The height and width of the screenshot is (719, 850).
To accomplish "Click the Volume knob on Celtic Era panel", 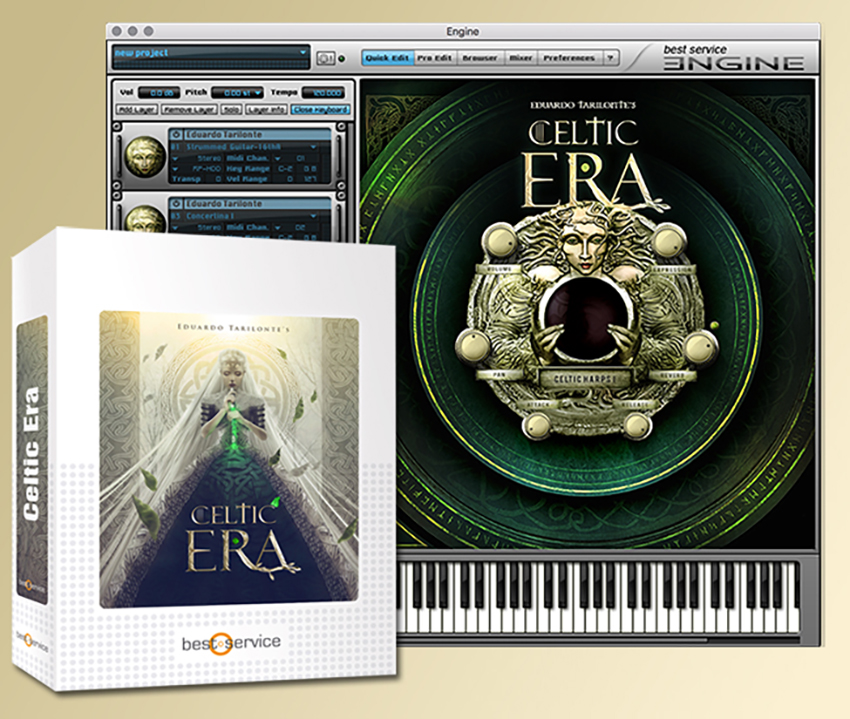I will pyautogui.click(x=502, y=241).
